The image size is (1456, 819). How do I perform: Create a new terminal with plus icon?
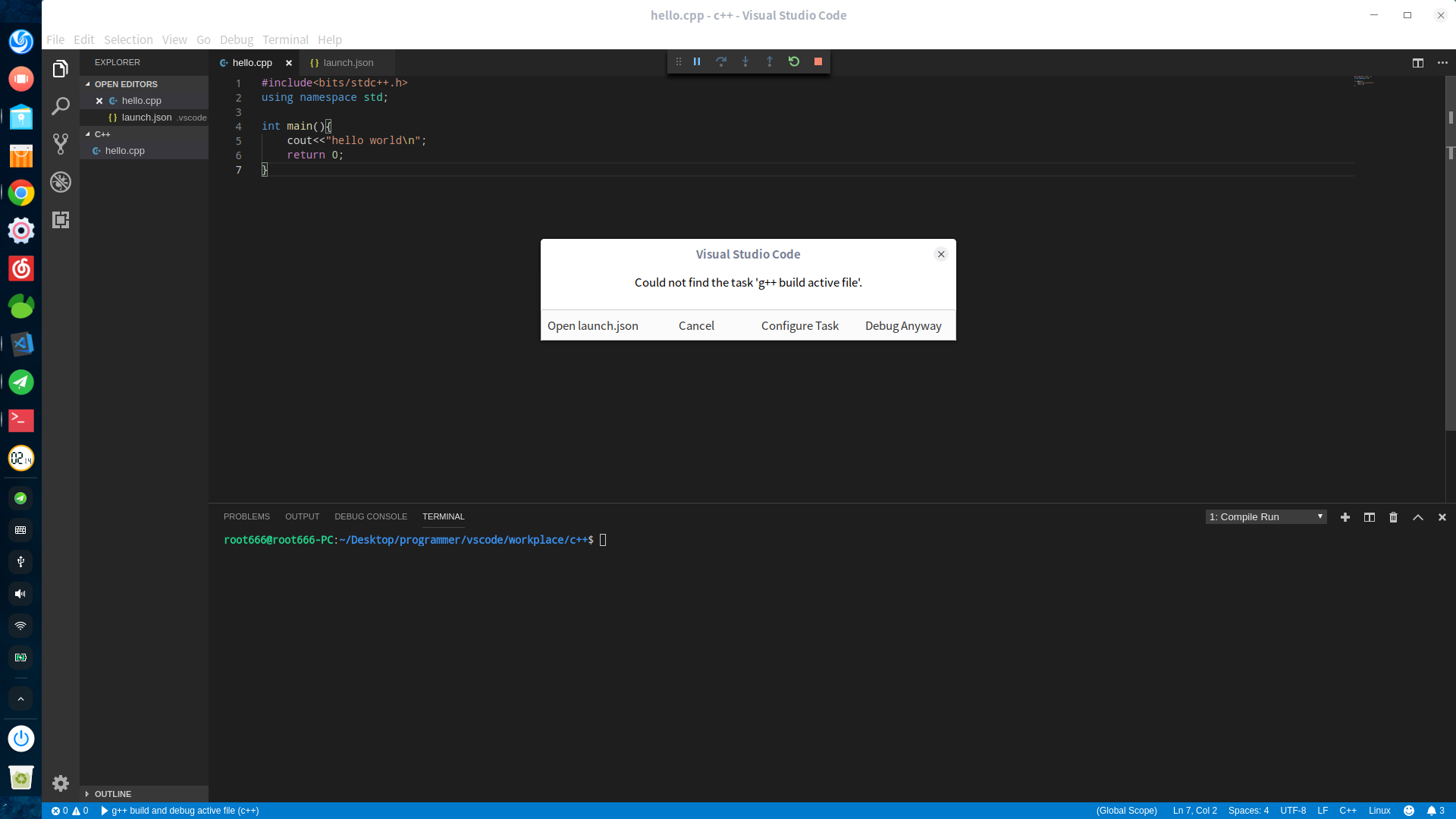click(x=1345, y=517)
